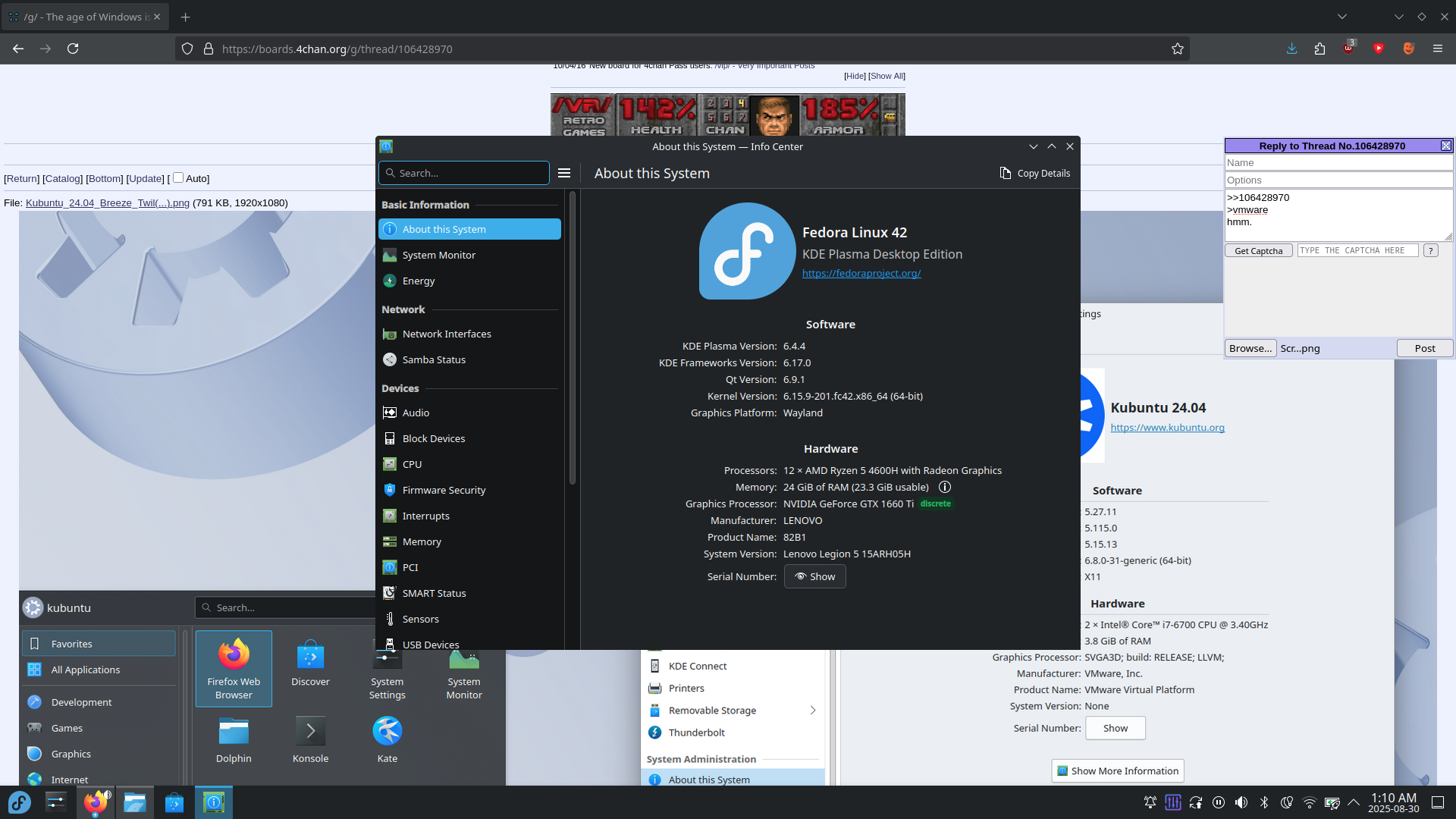
Task: Open the notifications bell tray icon
Action: click(x=1150, y=802)
